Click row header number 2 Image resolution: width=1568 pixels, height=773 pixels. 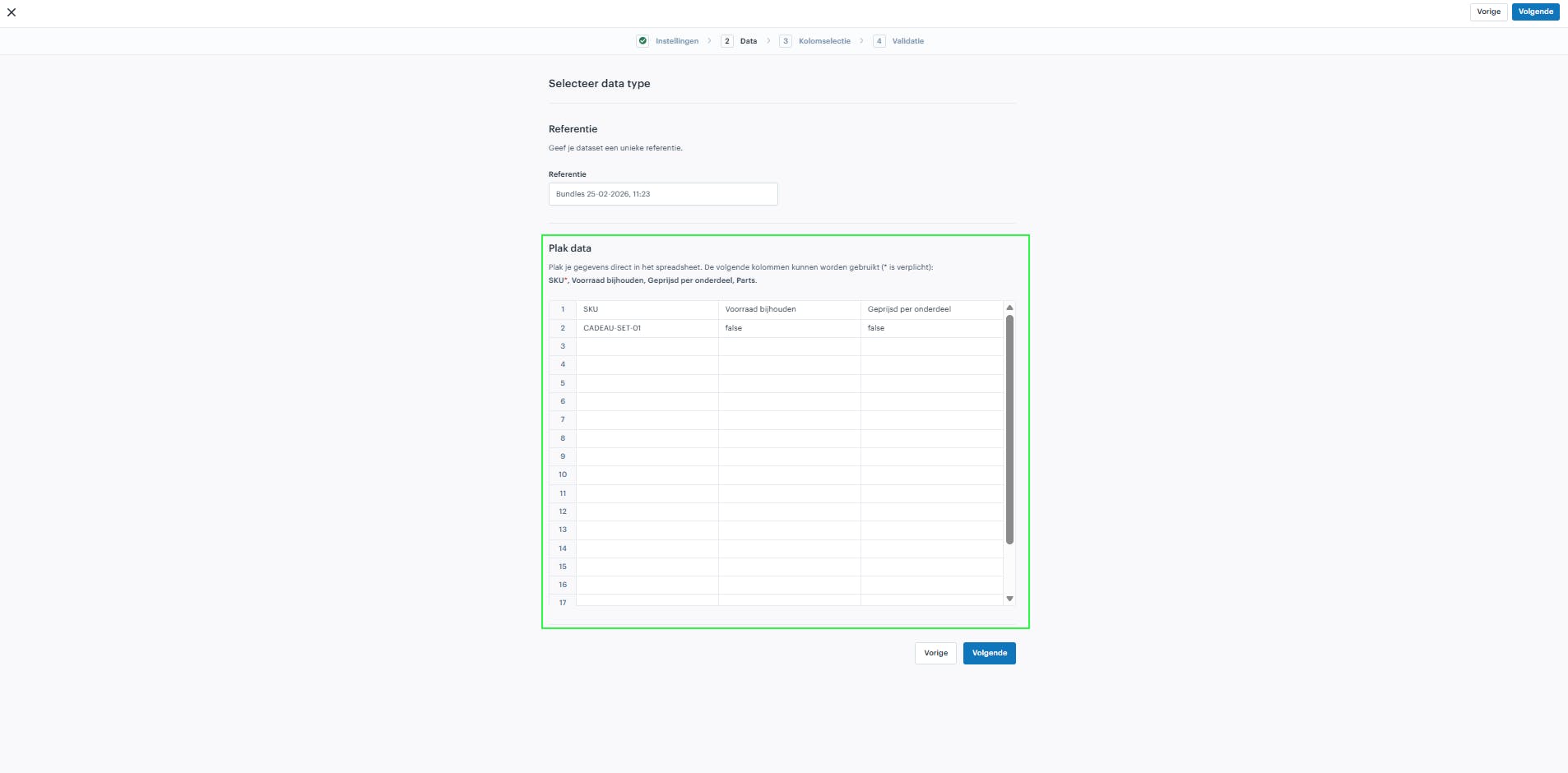(x=563, y=328)
